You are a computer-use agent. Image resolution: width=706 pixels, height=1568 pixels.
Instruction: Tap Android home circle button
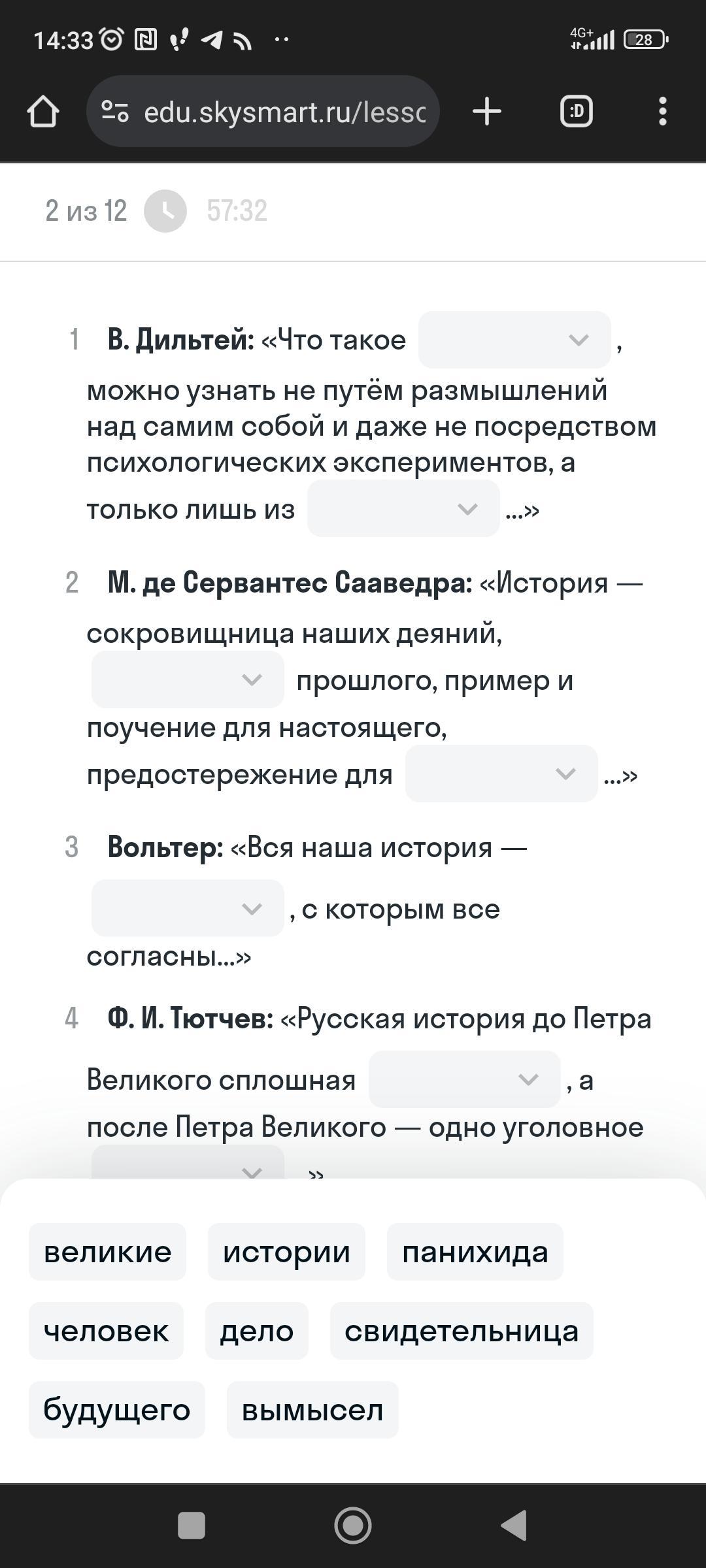pos(353,1526)
